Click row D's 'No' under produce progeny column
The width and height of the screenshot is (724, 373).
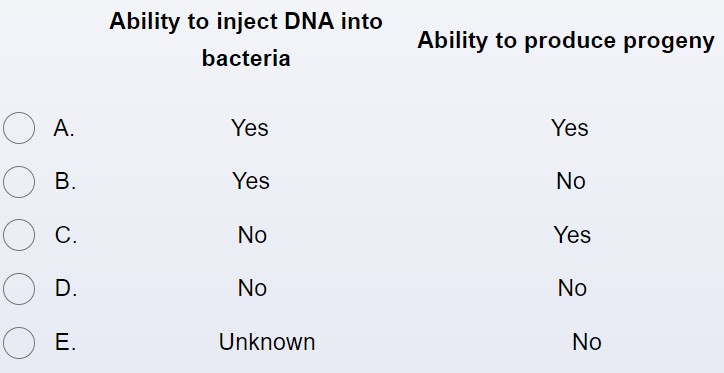(x=572, y=289)
